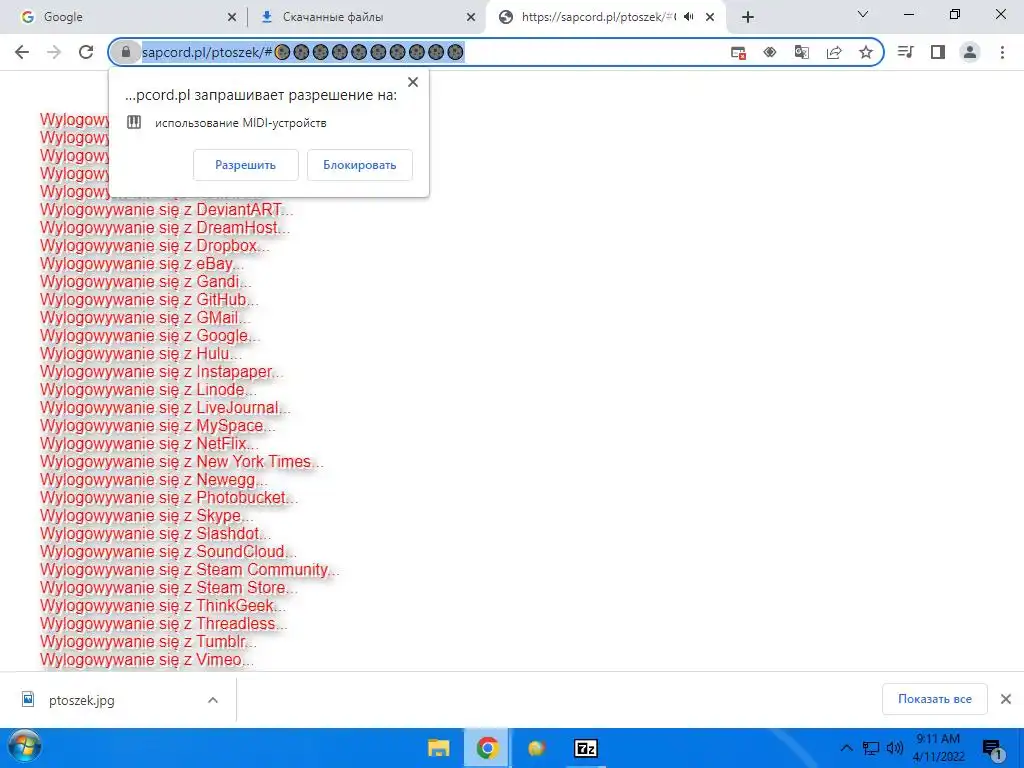
Task: Open the downloaded ptoszek.jpg file
Action: point(82,700)
